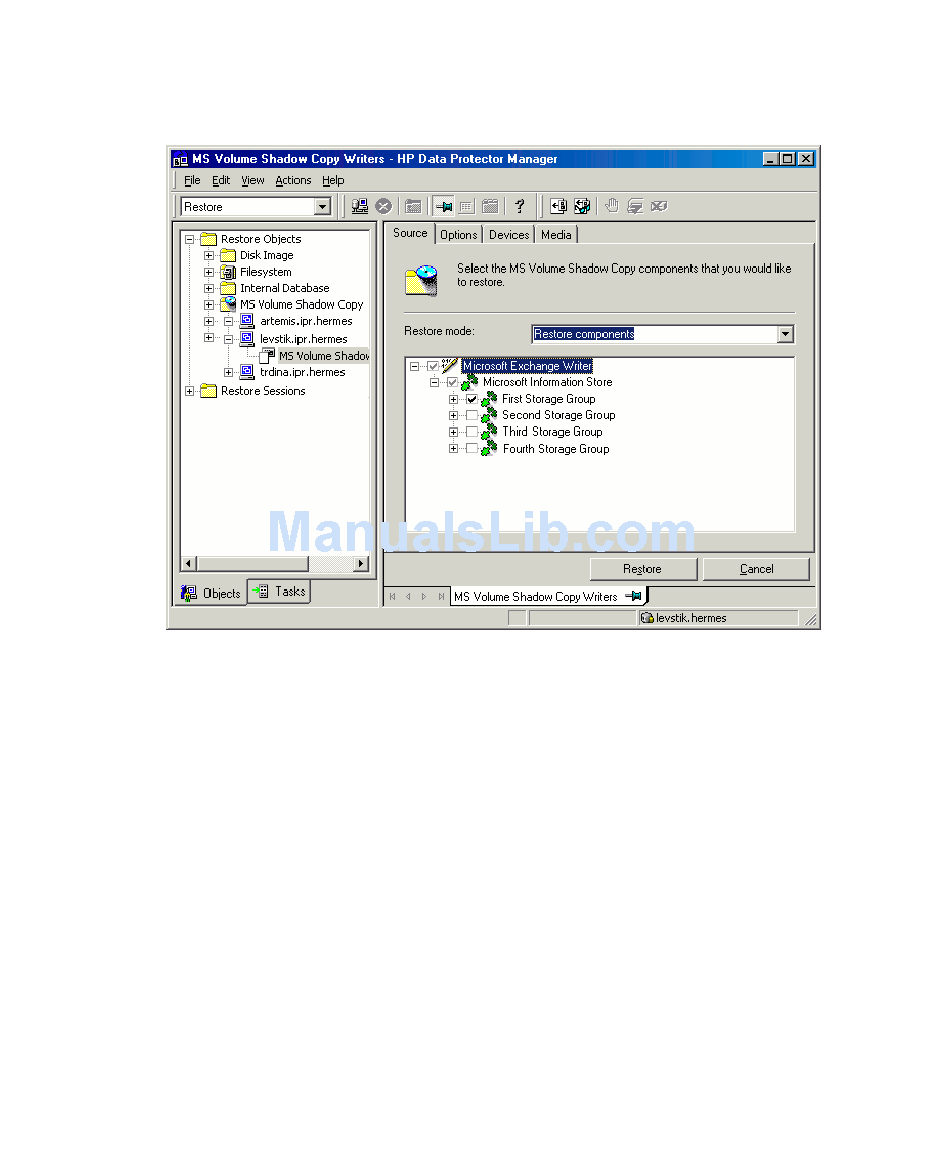The image size is (950, 1172).
Task: Open help with the question mark icon
Action: tap(519, 206)
